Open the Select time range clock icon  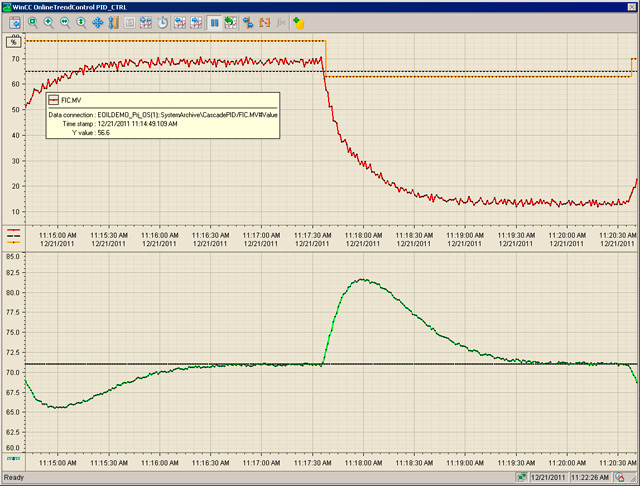point(163,22)
